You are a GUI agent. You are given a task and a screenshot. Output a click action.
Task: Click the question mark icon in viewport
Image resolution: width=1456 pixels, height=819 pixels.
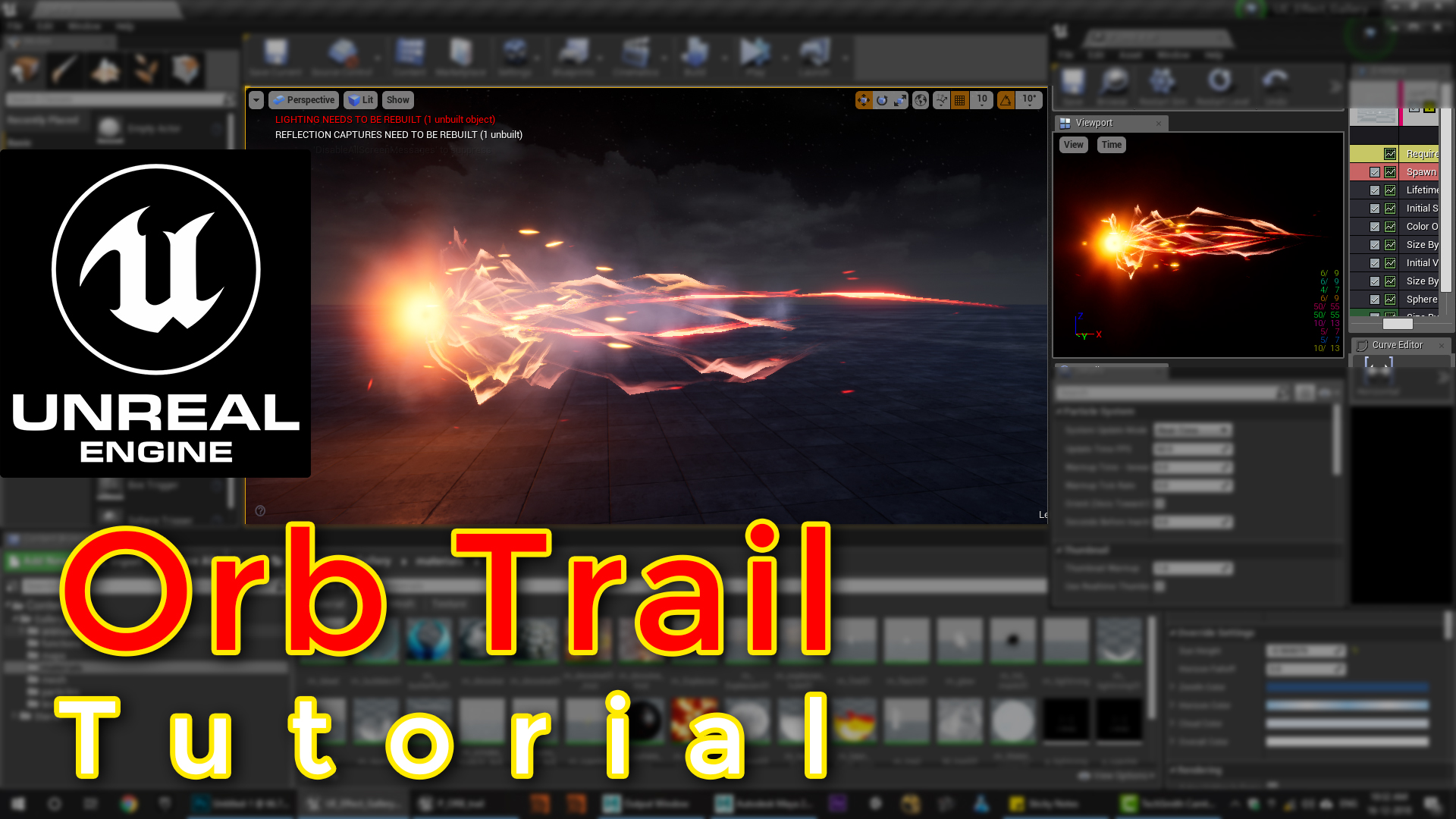point(260,511)
